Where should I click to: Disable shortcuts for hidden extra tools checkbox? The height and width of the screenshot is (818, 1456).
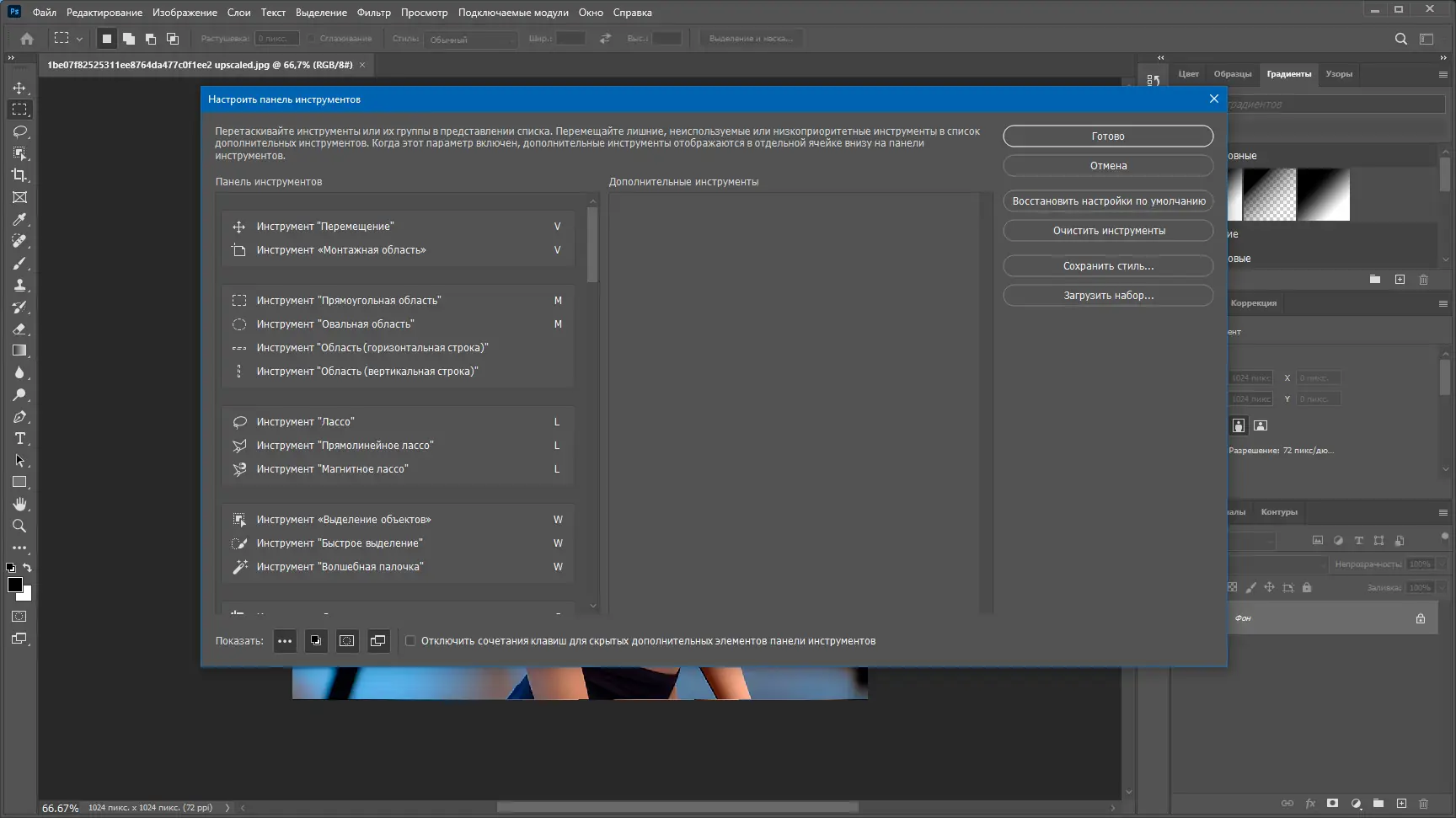[x=410, y=641]
